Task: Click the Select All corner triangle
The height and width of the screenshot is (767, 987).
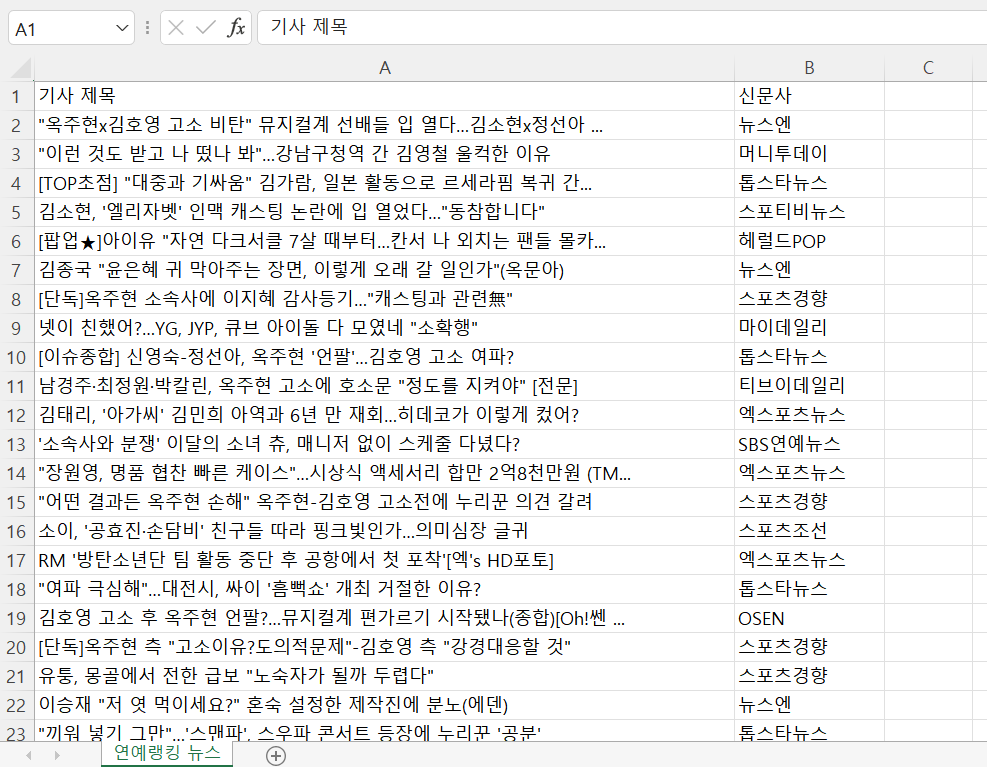Action: 21,68
